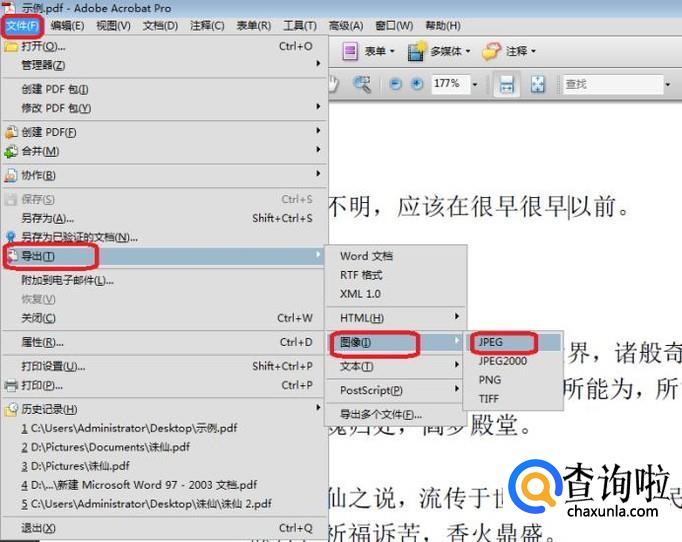Expand the Forms toolbar dropdown arrow
The height and width of the screenshot is (542, 682).
pyautogui.click(x=392, y=51)
